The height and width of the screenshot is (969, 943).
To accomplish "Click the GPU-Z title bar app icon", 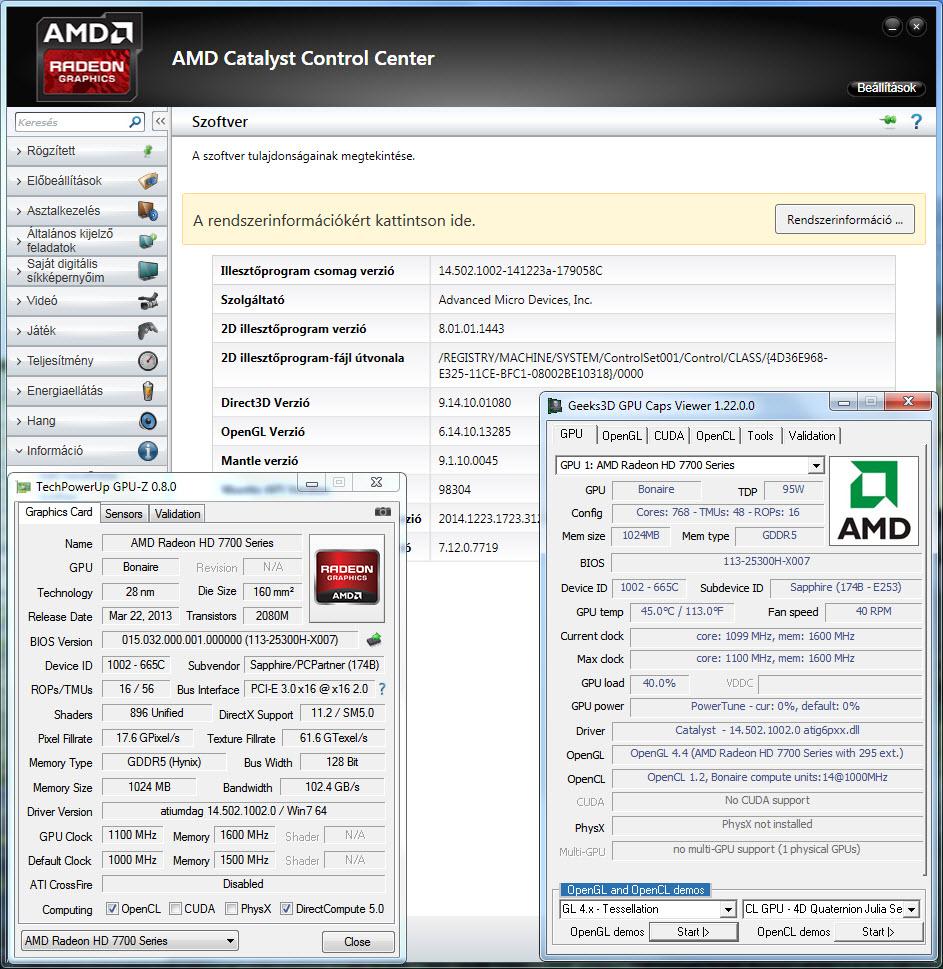I will (23, 487).
